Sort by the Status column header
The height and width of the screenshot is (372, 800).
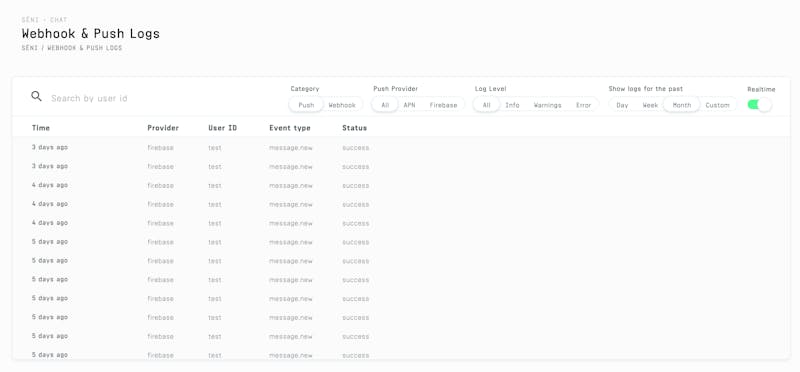tap(355, 128)
